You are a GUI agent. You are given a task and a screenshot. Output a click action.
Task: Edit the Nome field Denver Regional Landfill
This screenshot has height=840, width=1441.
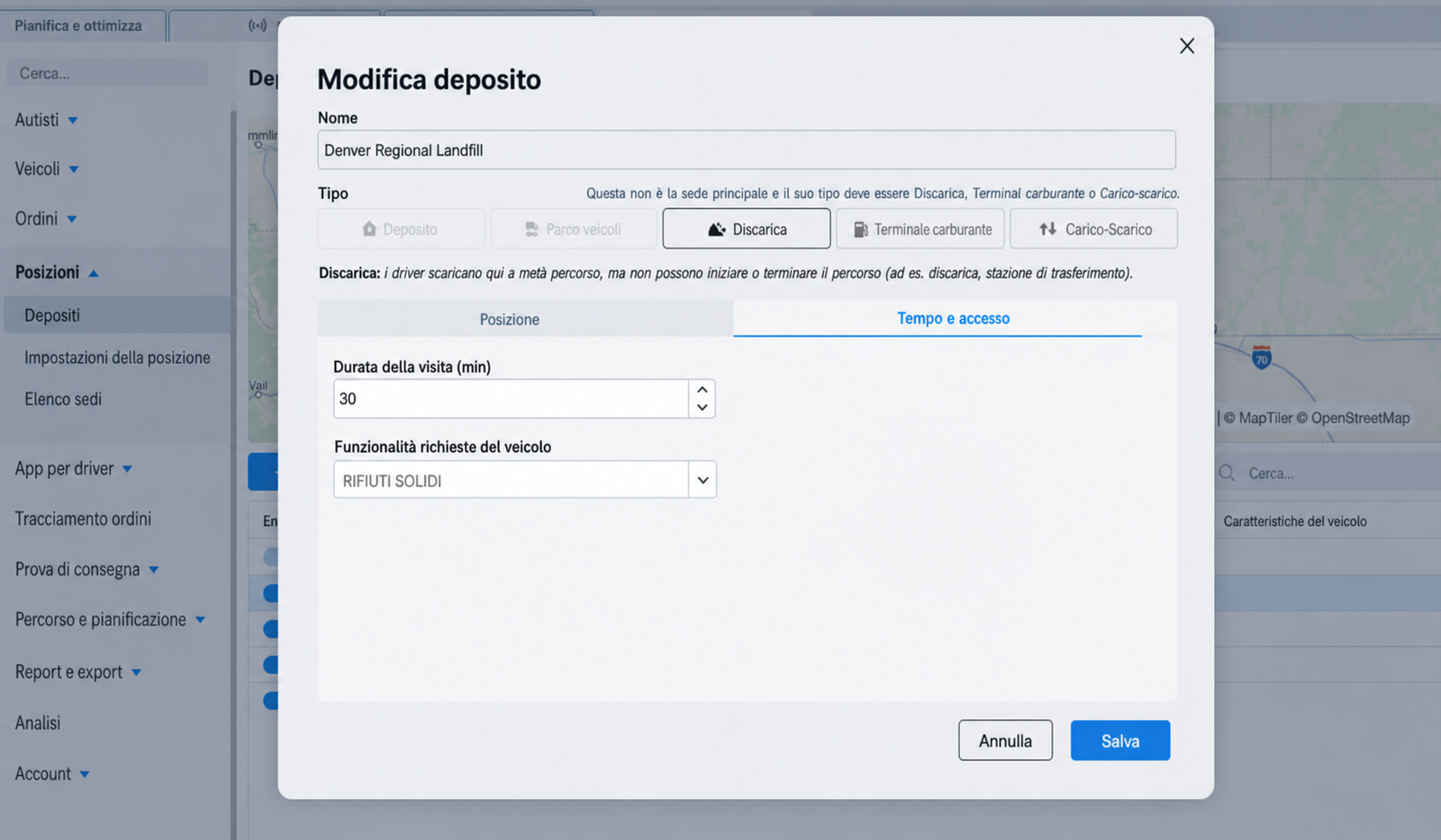click(x=747, y=149)
